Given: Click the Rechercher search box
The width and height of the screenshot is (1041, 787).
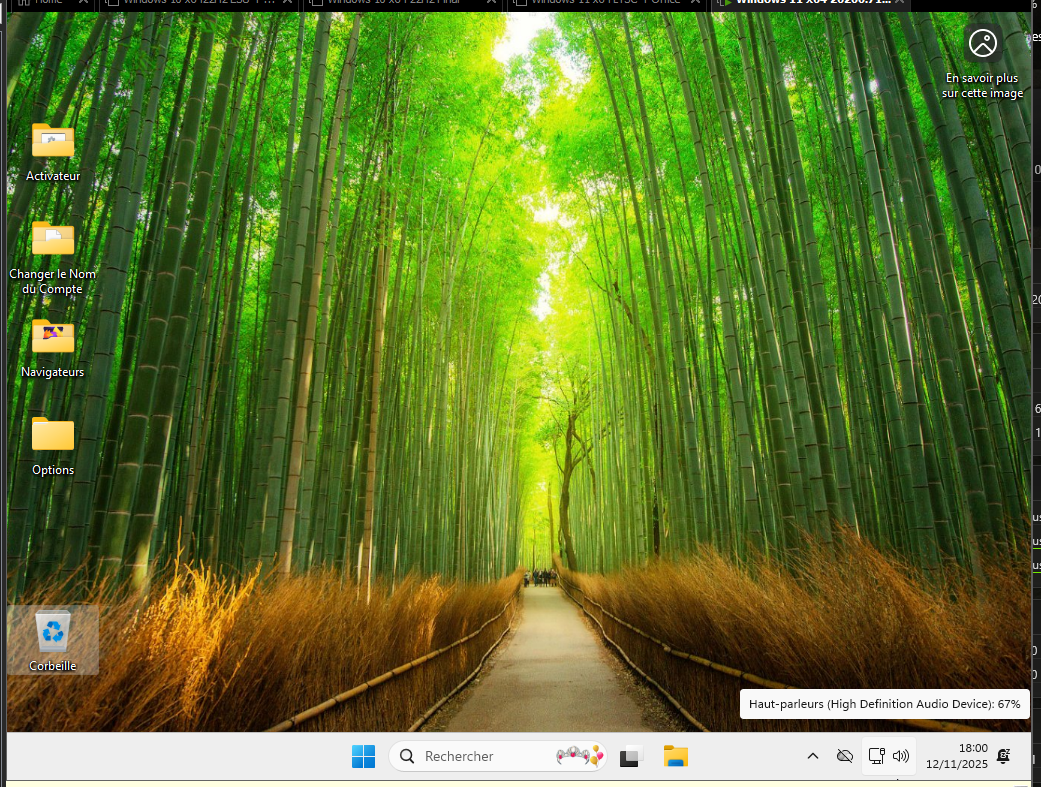Looking at the screenshot, I should tap(498, 756).
